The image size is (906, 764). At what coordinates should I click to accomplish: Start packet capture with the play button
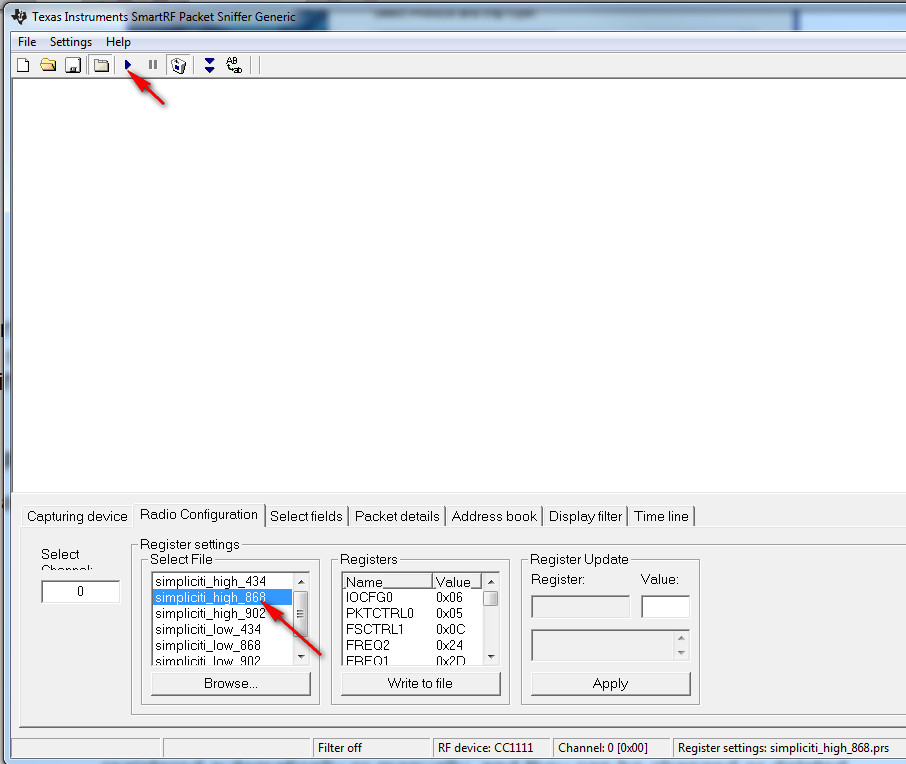click(128, 65)
